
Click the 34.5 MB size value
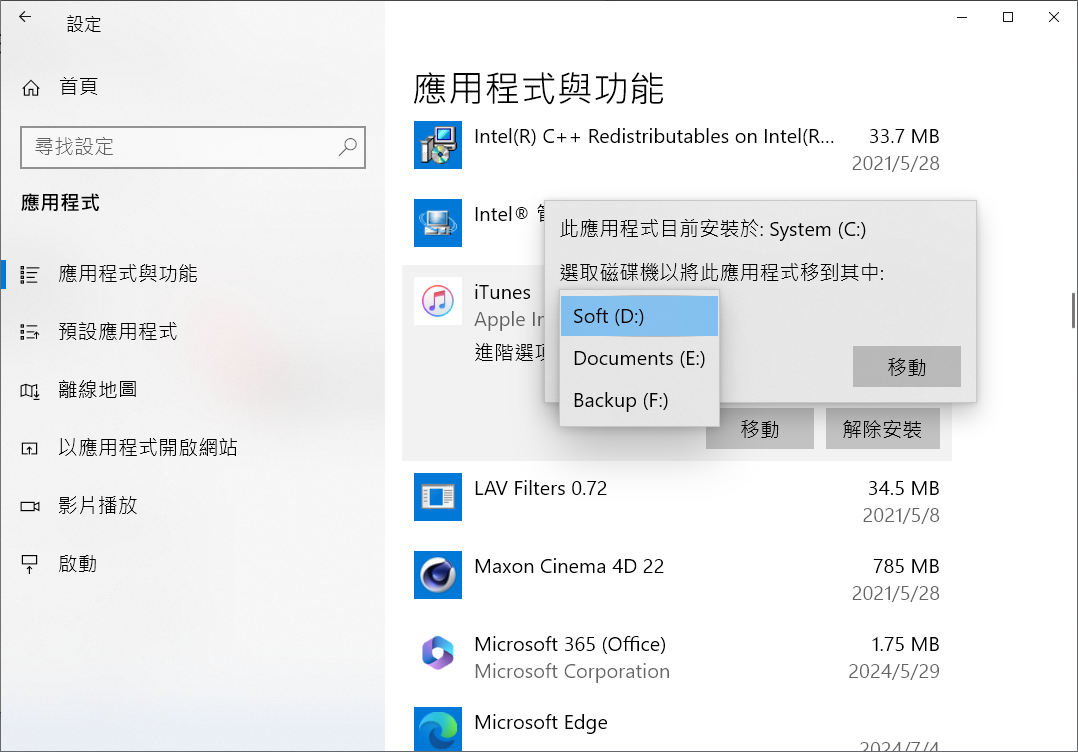[x=903, y=488]
